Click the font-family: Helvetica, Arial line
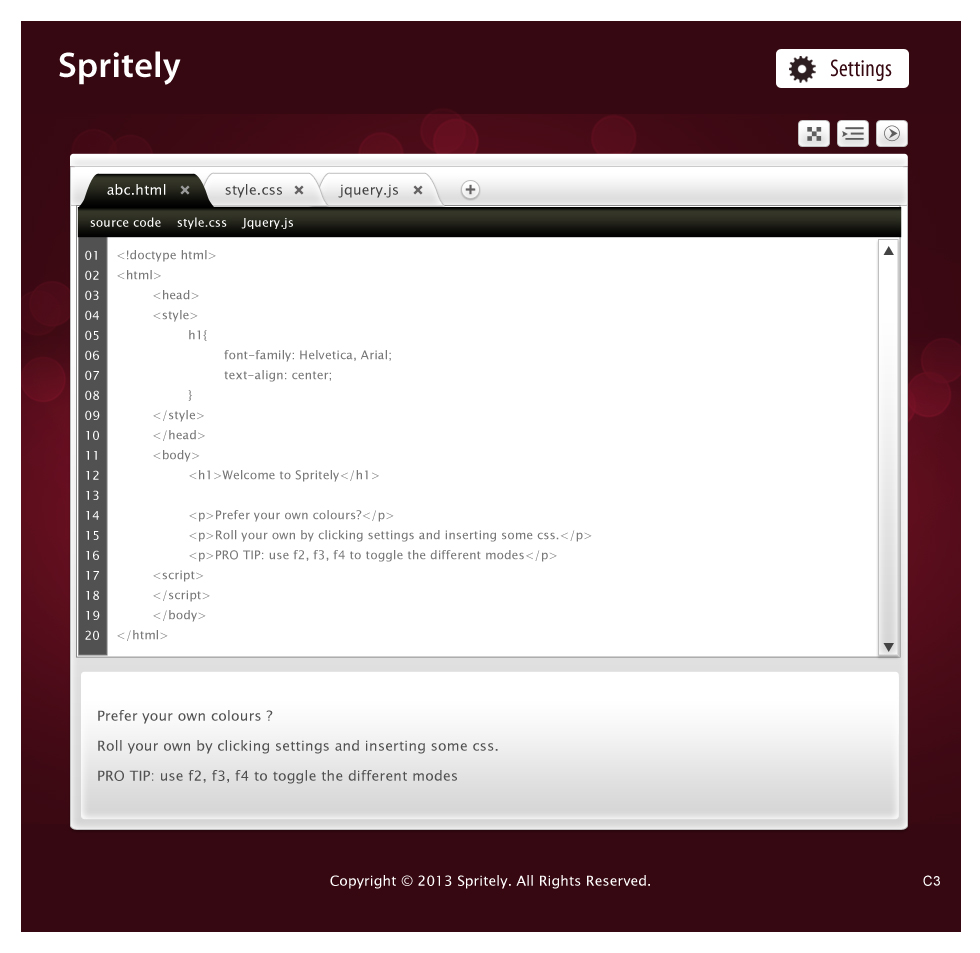The height and width of the screenshot is (953, 980). [x=308, y=356]
